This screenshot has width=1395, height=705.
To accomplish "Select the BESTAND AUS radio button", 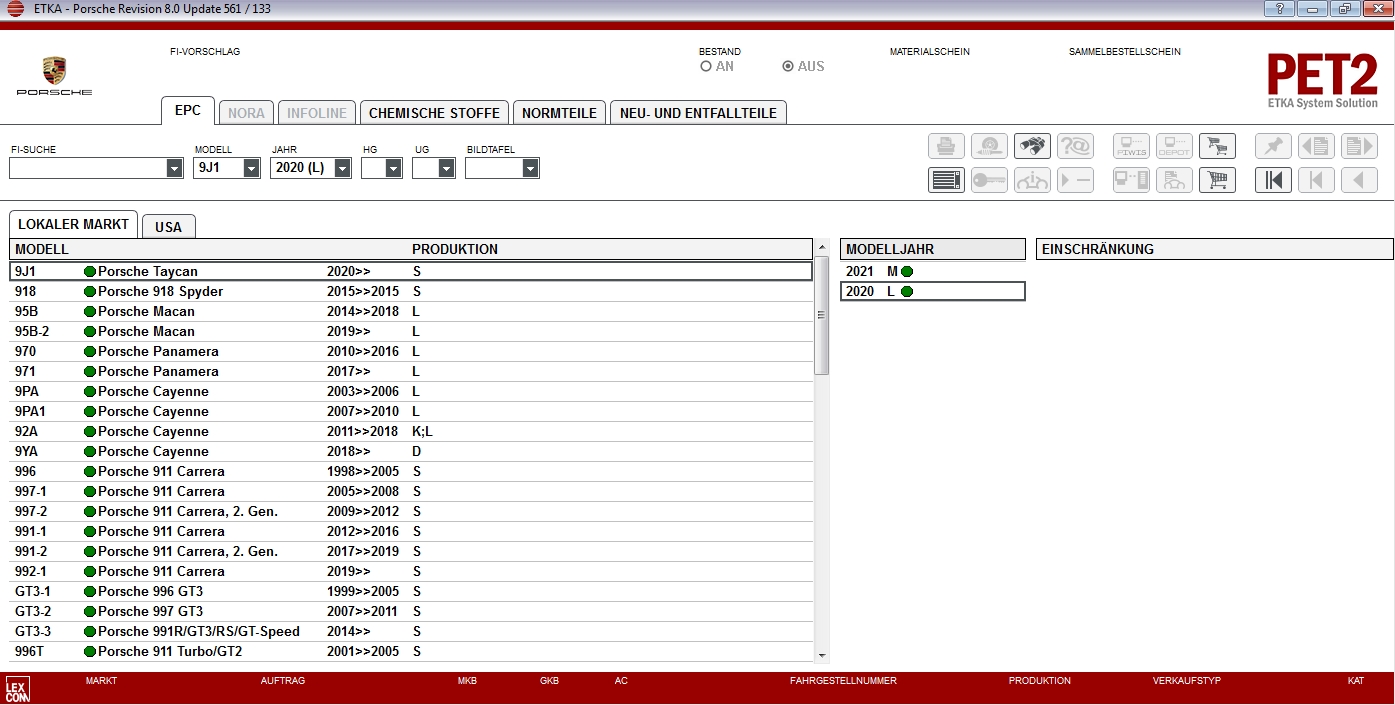I will 788,66.
